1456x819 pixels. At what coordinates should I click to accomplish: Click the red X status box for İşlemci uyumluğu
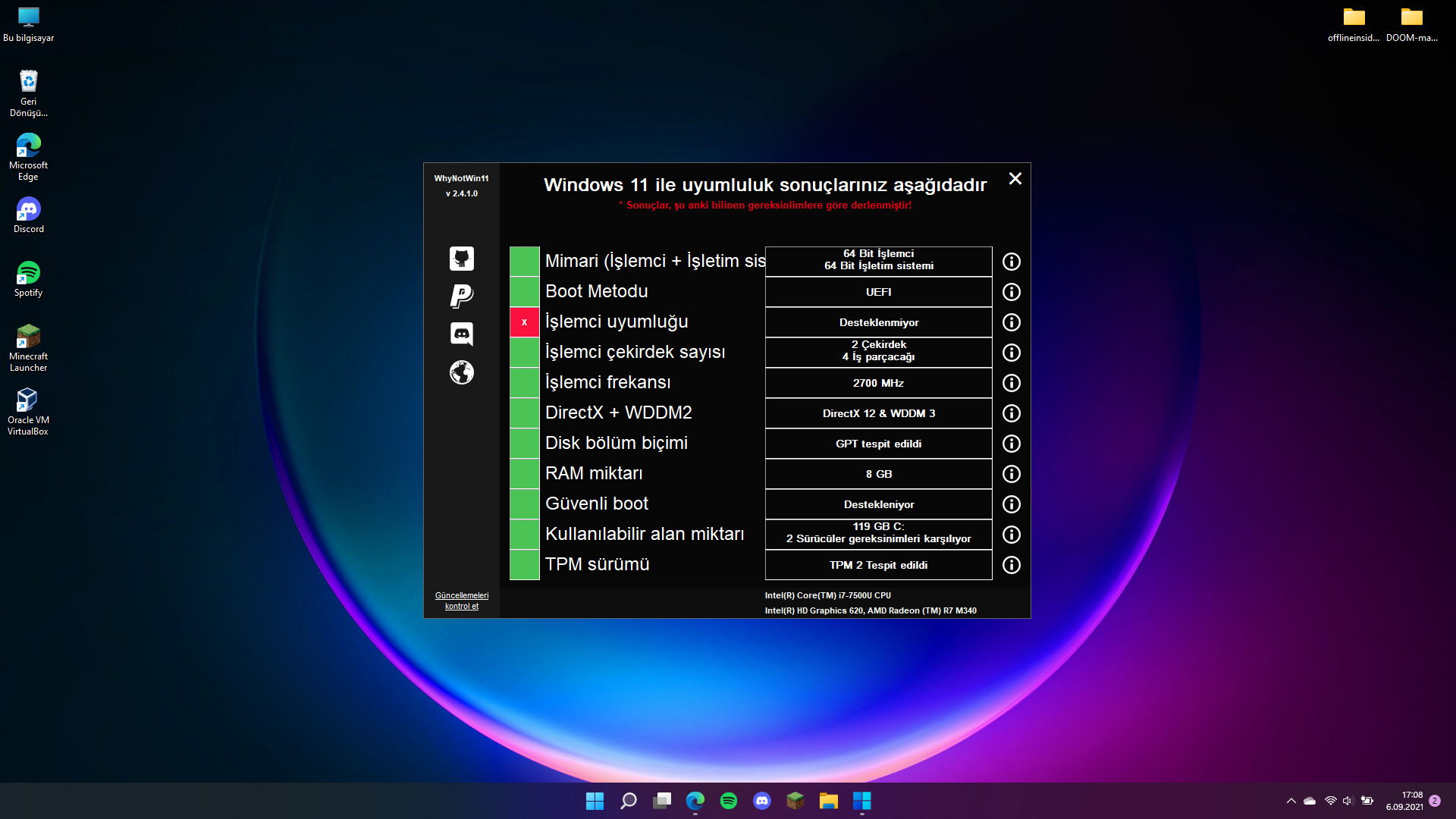tap(524, 322)
